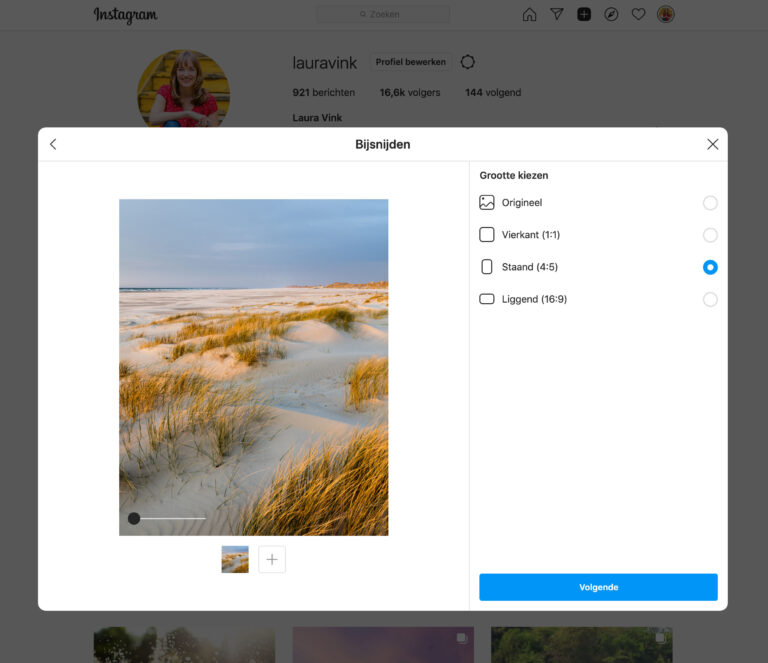Screen dimensions: 768x663
Task: Open direct messages paper plane icon
Action: 556,14
